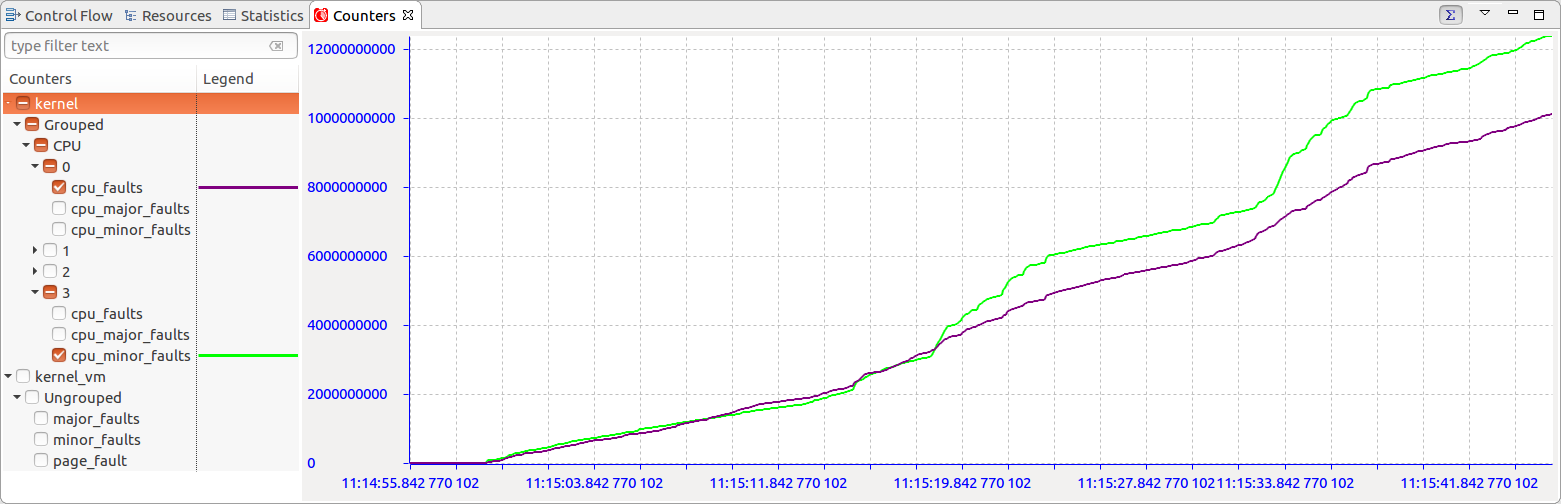Expand CPU 2 tree node

tap(36, 271)
